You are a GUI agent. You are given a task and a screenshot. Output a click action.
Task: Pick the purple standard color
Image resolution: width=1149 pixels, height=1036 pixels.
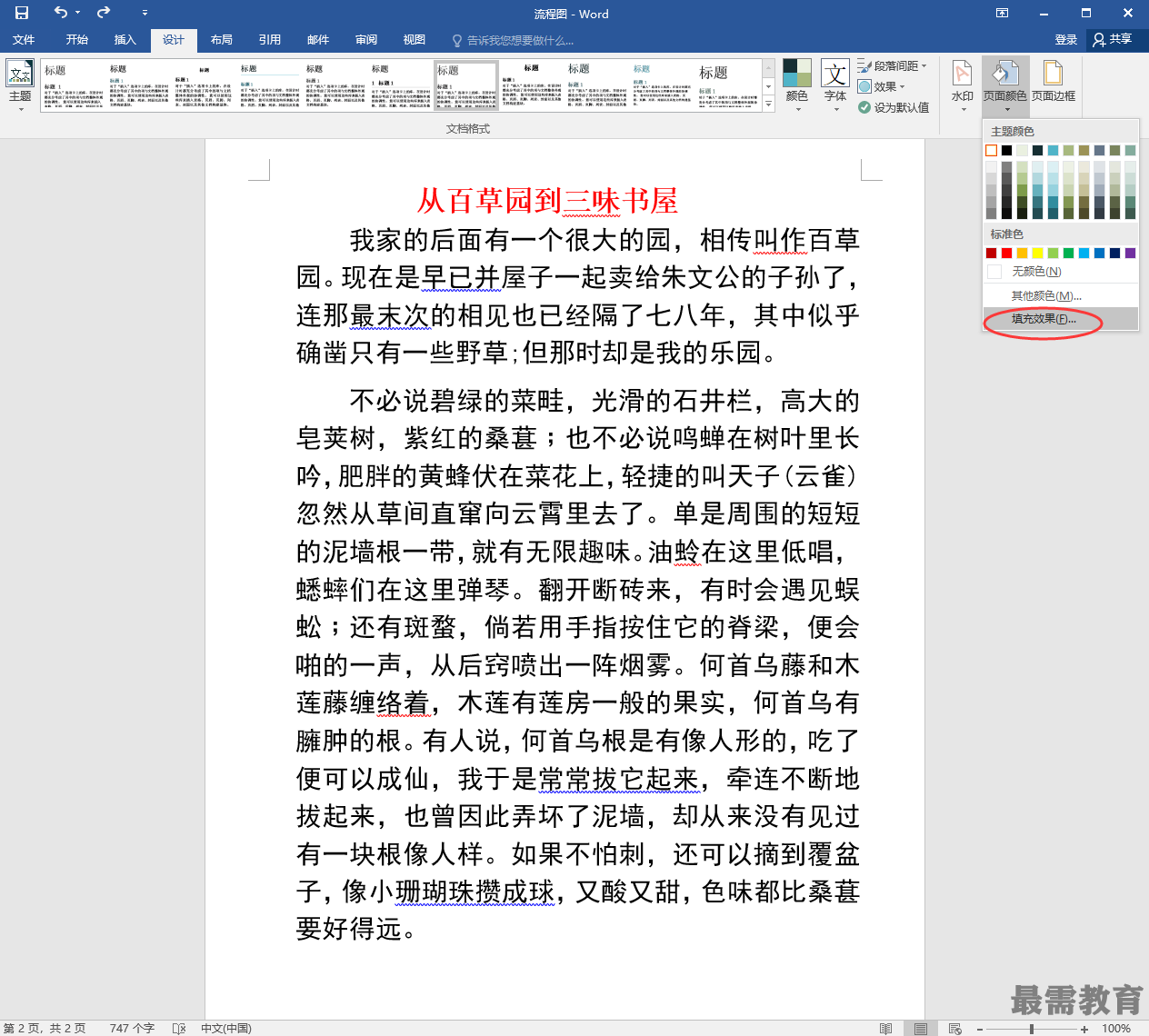[x=1130, y=253]
